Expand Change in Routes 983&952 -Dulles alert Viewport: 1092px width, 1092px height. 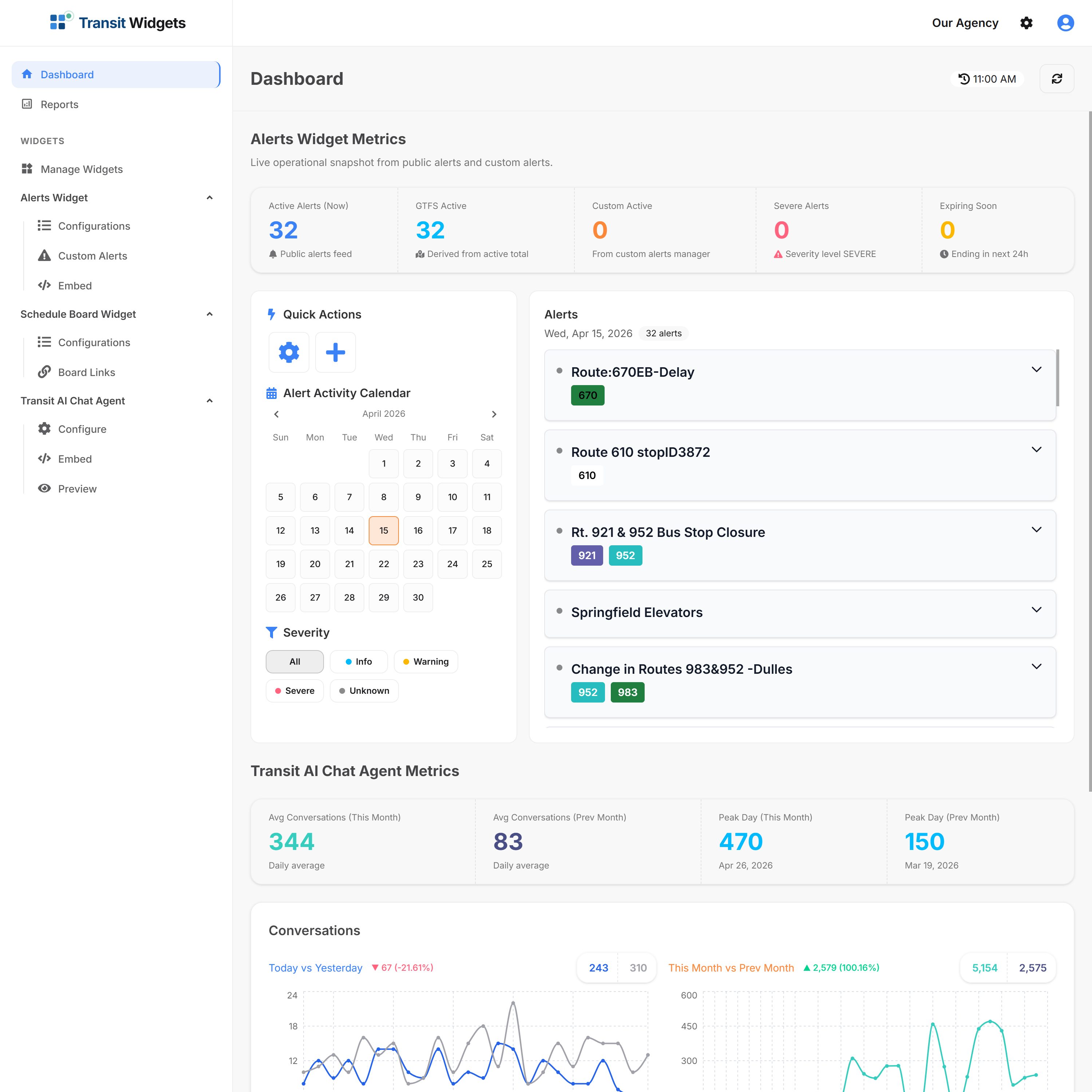[1036, 666]
